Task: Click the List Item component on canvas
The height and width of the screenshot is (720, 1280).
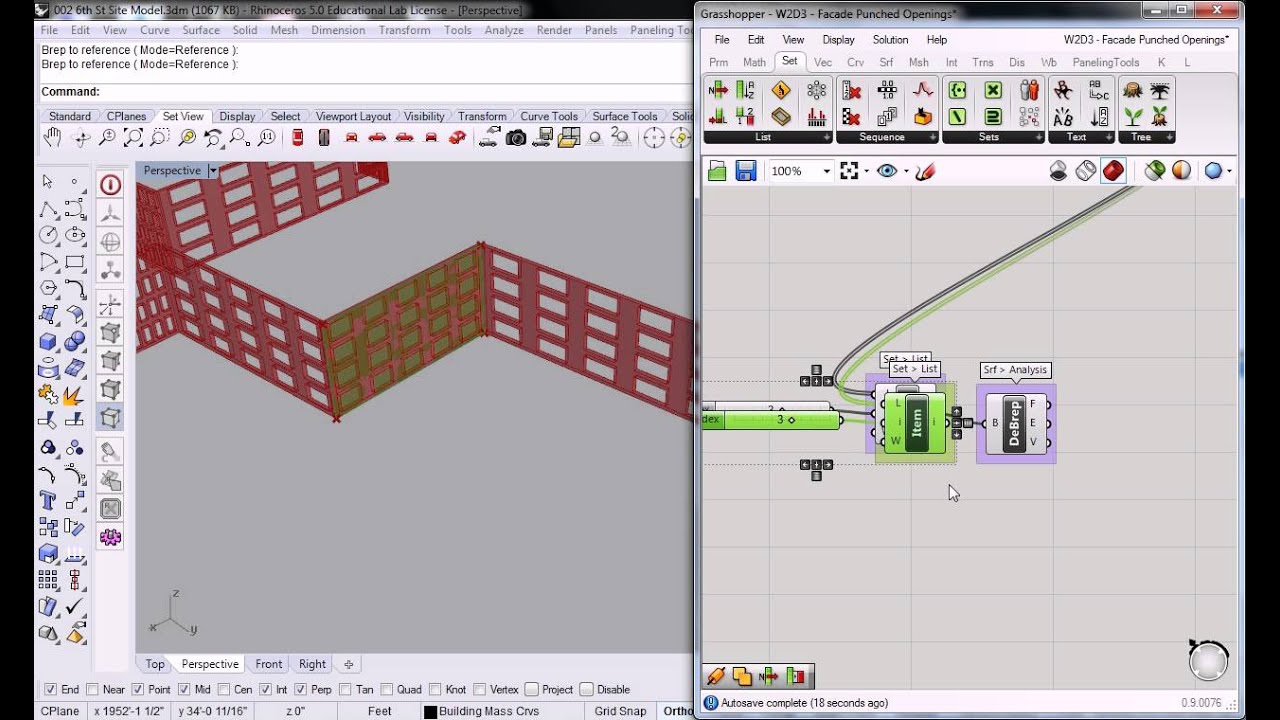Action: click(x=916, y=424)
